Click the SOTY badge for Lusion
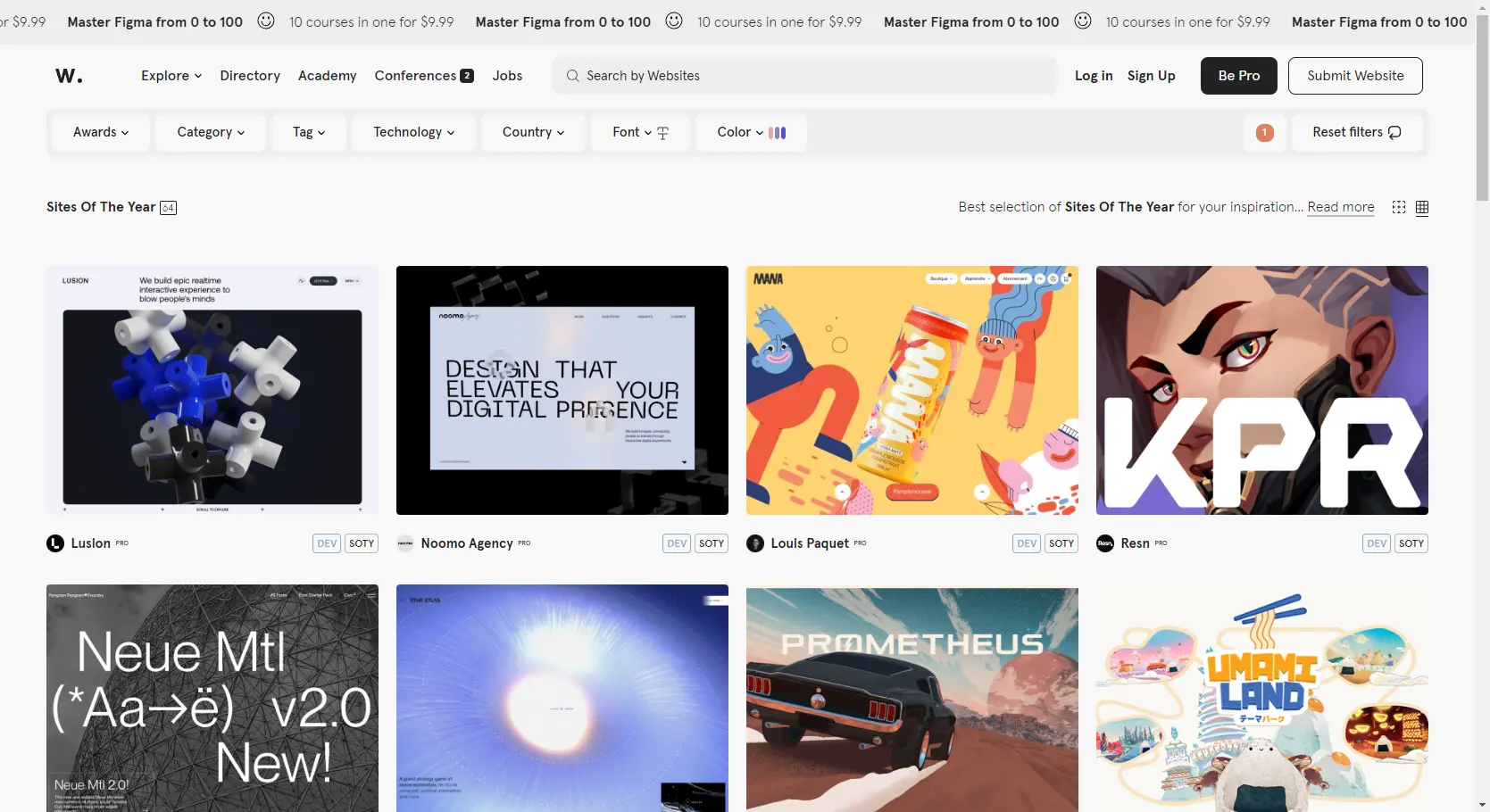 coord(362,543)
